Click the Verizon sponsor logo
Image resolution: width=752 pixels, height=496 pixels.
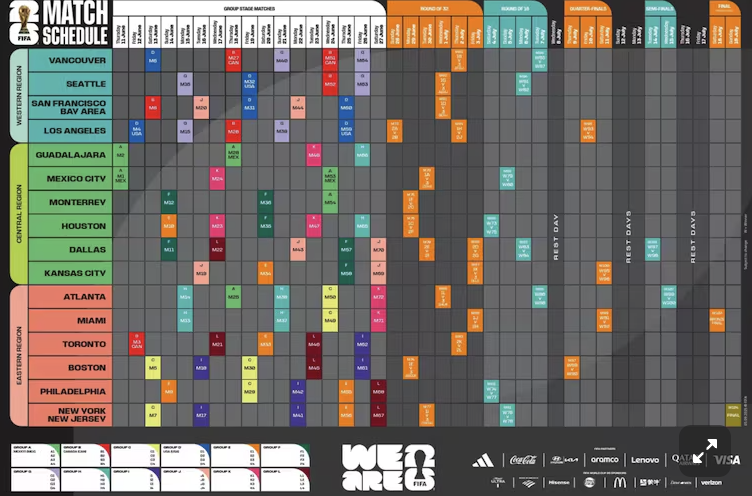click(711, 482)
